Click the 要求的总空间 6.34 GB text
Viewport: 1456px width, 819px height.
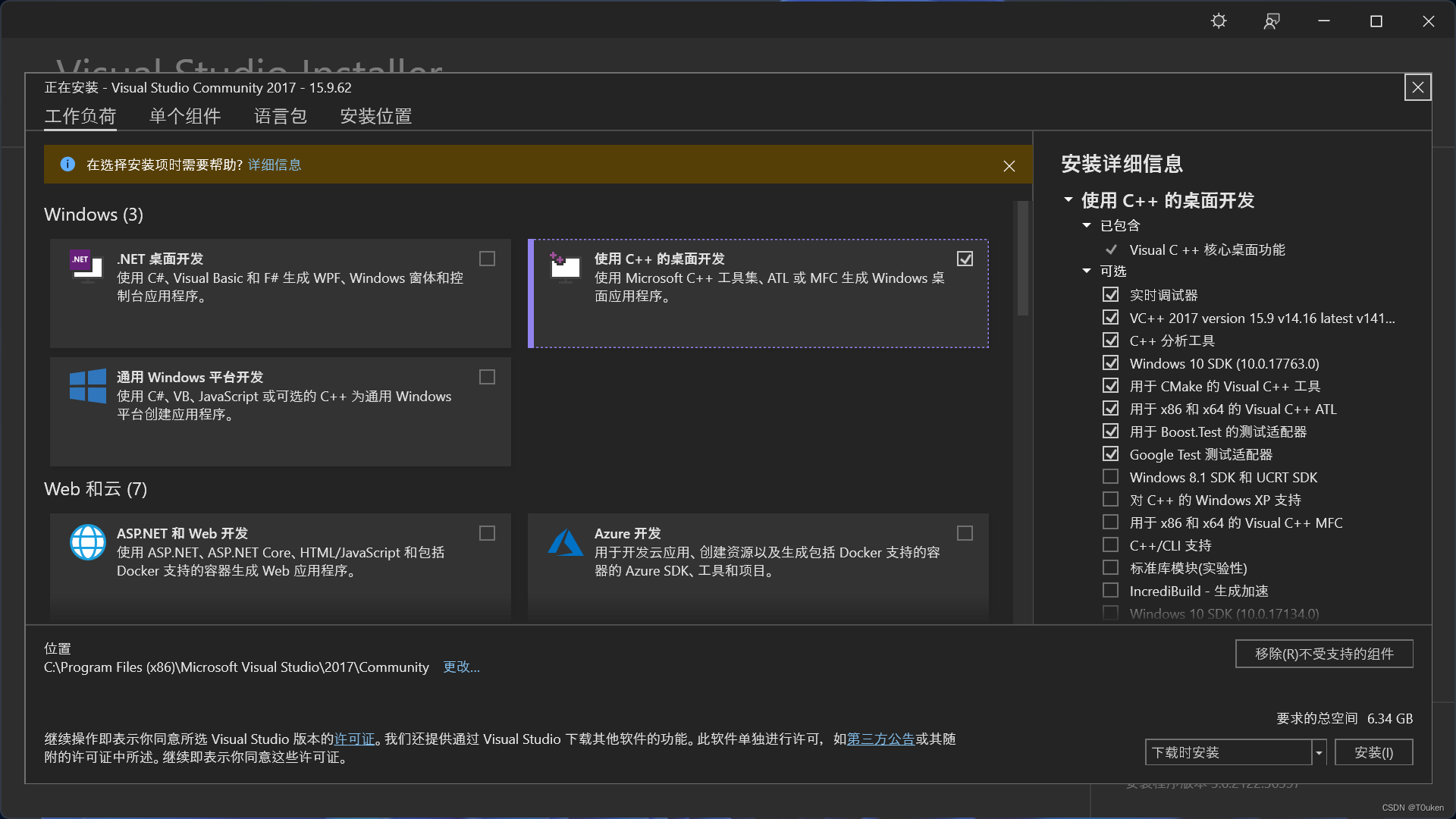[x=1344, y=718]
